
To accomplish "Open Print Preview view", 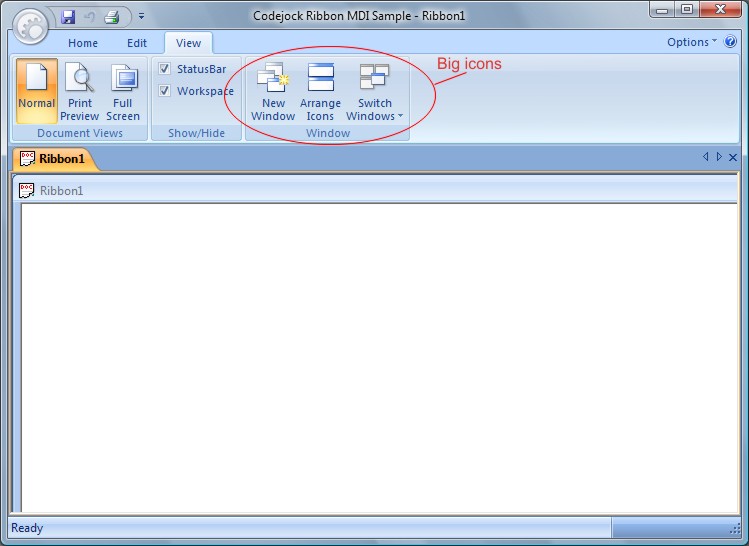I will (79, 91).
